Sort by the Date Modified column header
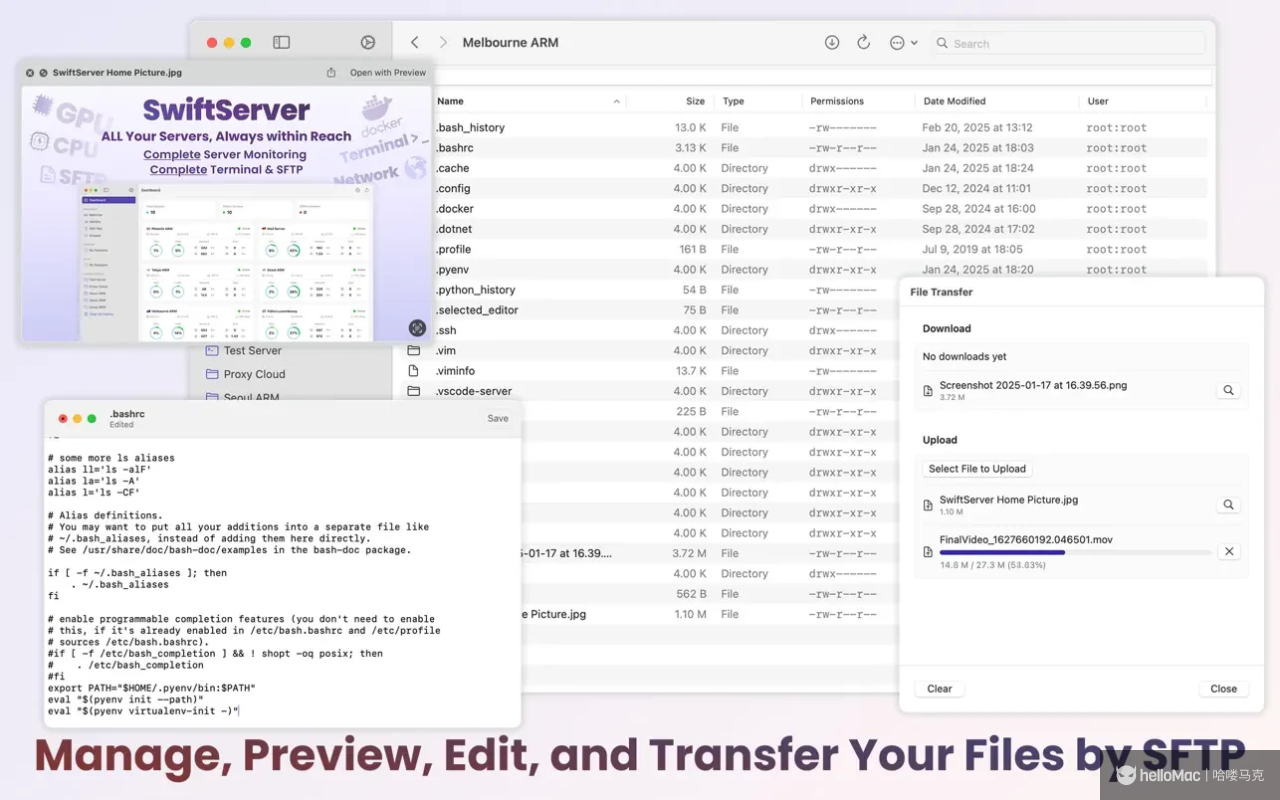This screenshot has height=800, width=1280. tap(954, 101)
